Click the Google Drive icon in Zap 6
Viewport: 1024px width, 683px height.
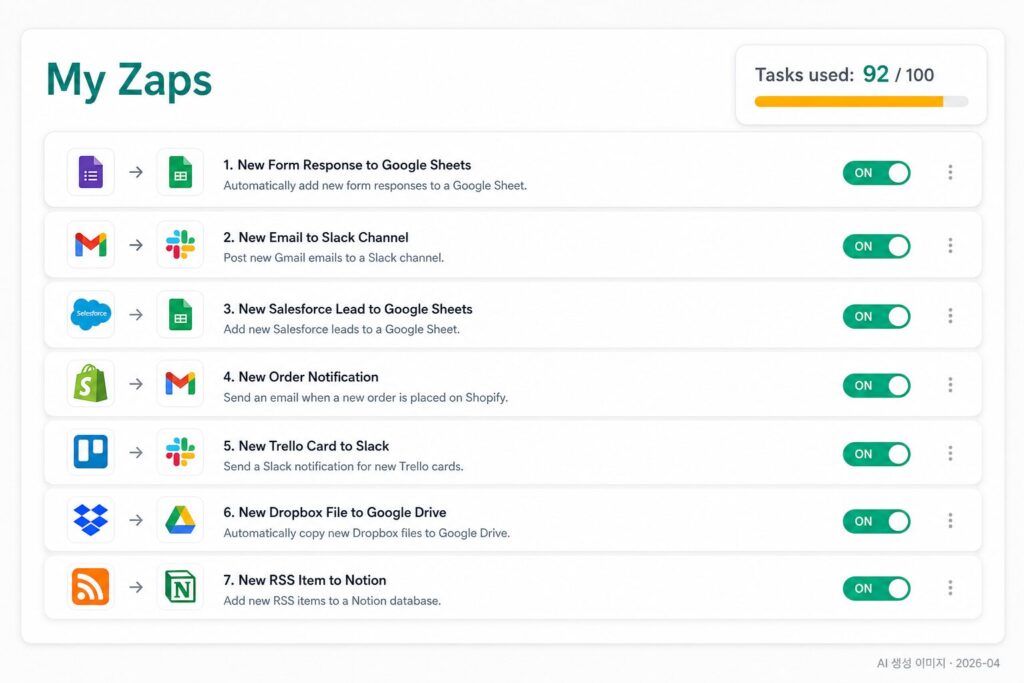(180, 520)
